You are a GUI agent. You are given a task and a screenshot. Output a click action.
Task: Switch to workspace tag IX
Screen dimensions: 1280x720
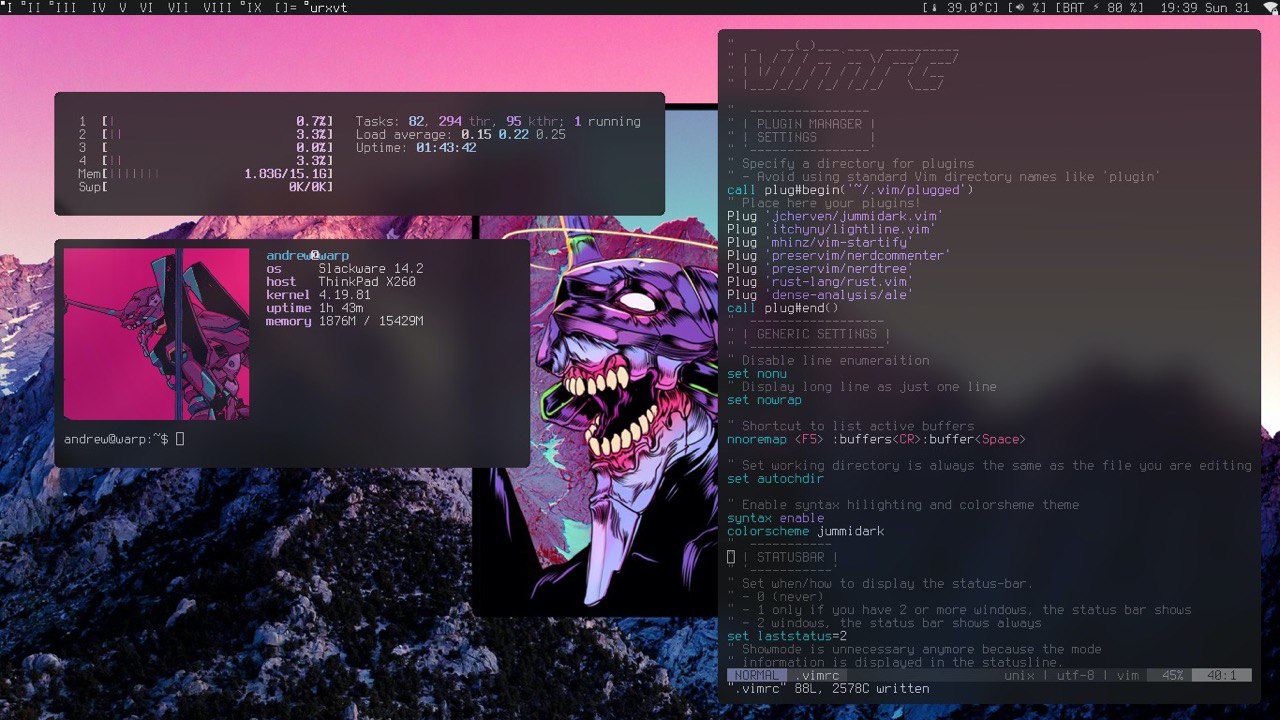click(x=252, y=7)
